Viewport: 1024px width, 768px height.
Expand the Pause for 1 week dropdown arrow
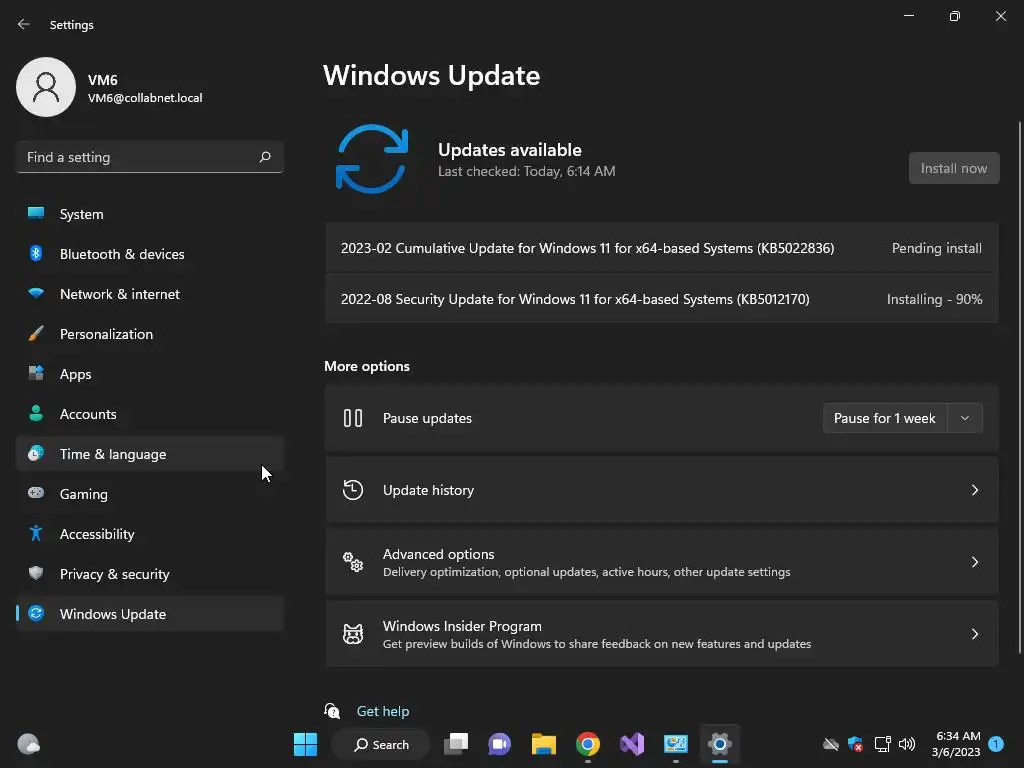[x=965, y=418]
